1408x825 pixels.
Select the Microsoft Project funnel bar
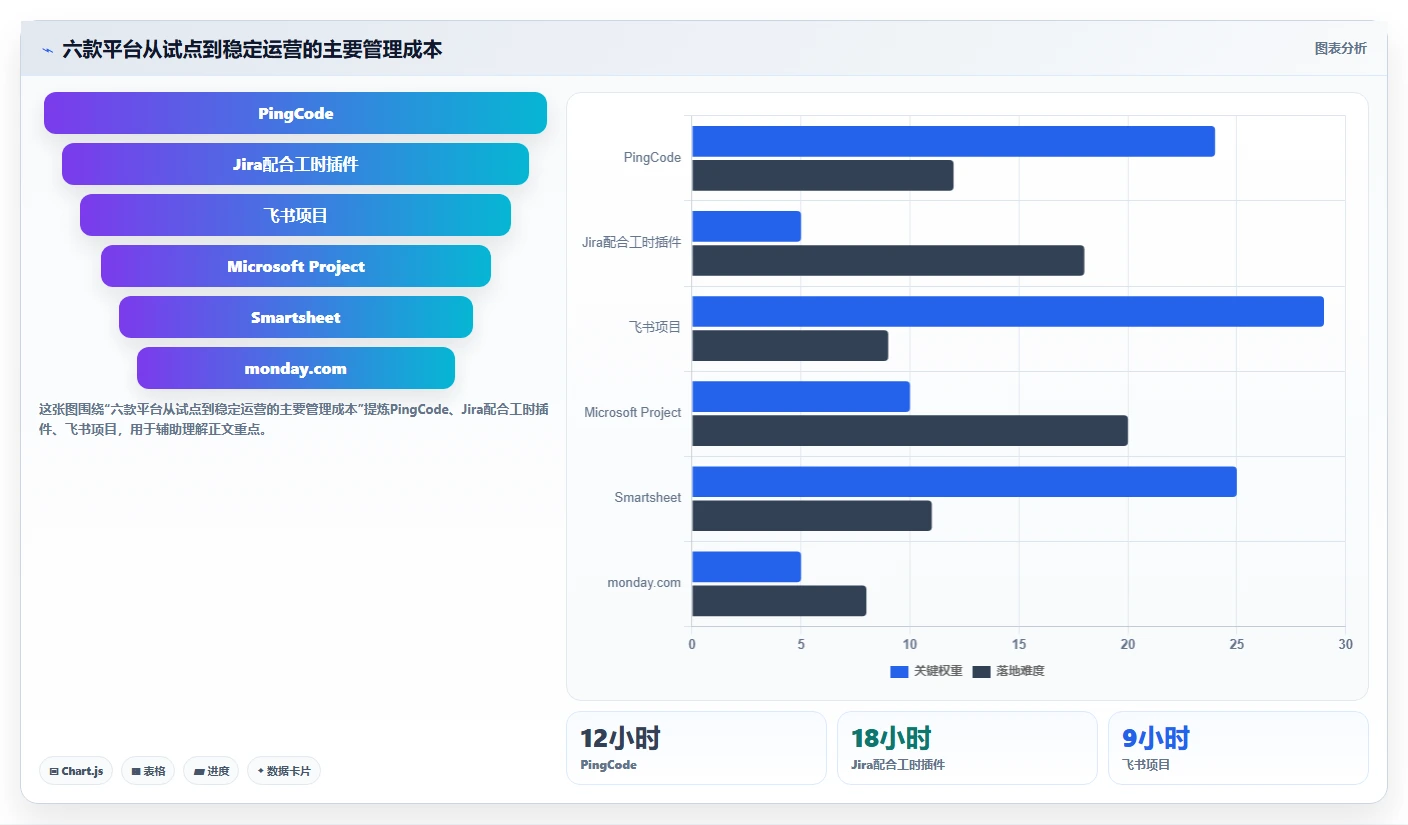click(x=295, y=266)
